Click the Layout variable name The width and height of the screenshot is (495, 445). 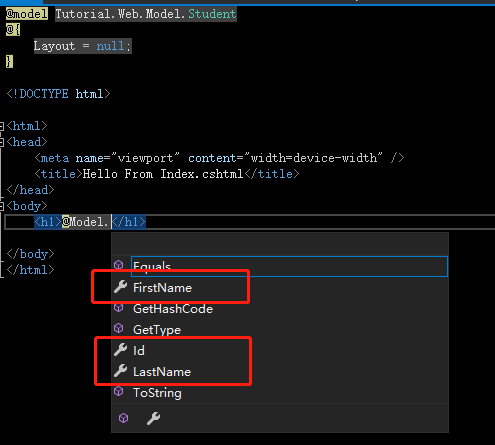coord(54,46)
